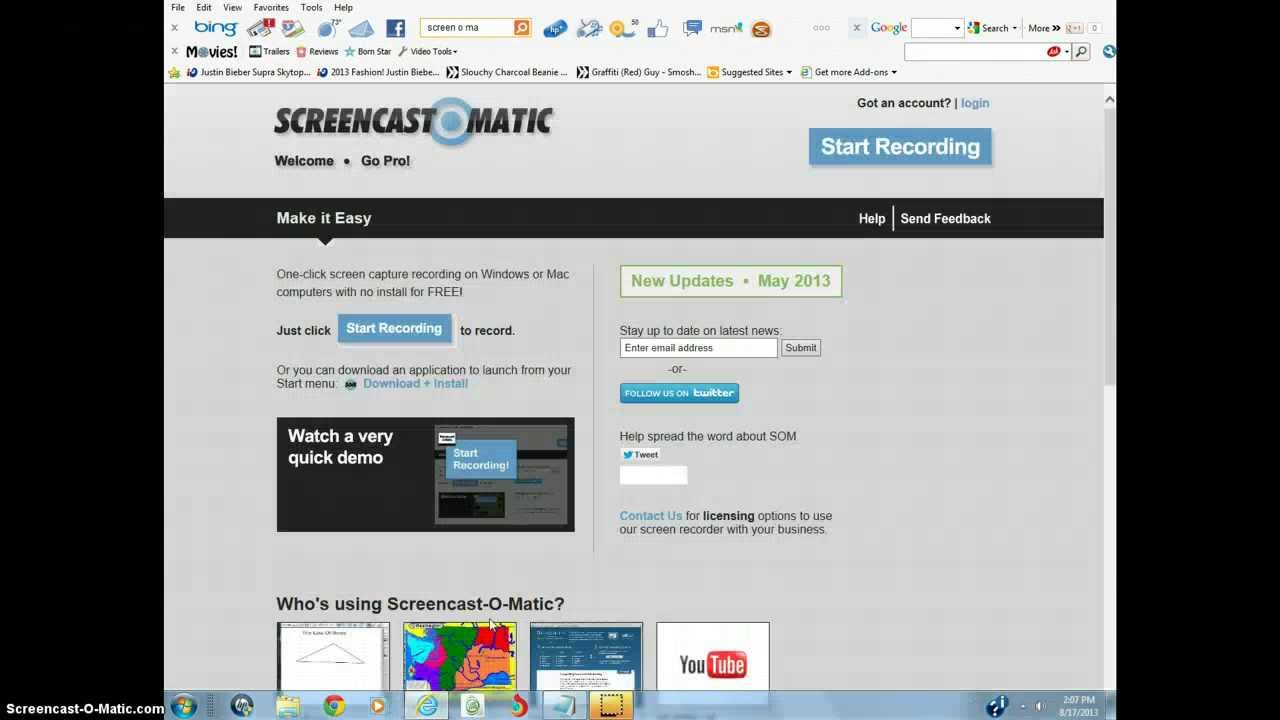The width and height of the screenshot is (1280, 720).
Task: Click inside the Bing toolbar search field
Action: (467, 28)
